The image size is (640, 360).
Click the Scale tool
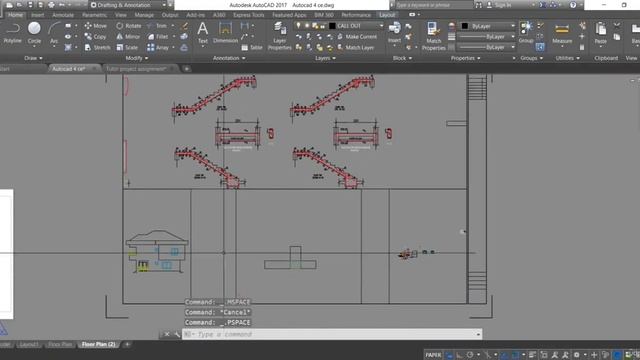coord(127,47)
